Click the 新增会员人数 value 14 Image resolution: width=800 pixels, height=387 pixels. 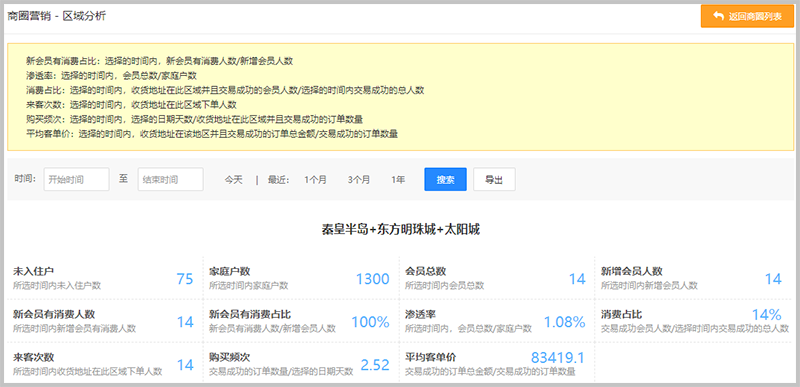pyautogui.click(x=773, y=279)
